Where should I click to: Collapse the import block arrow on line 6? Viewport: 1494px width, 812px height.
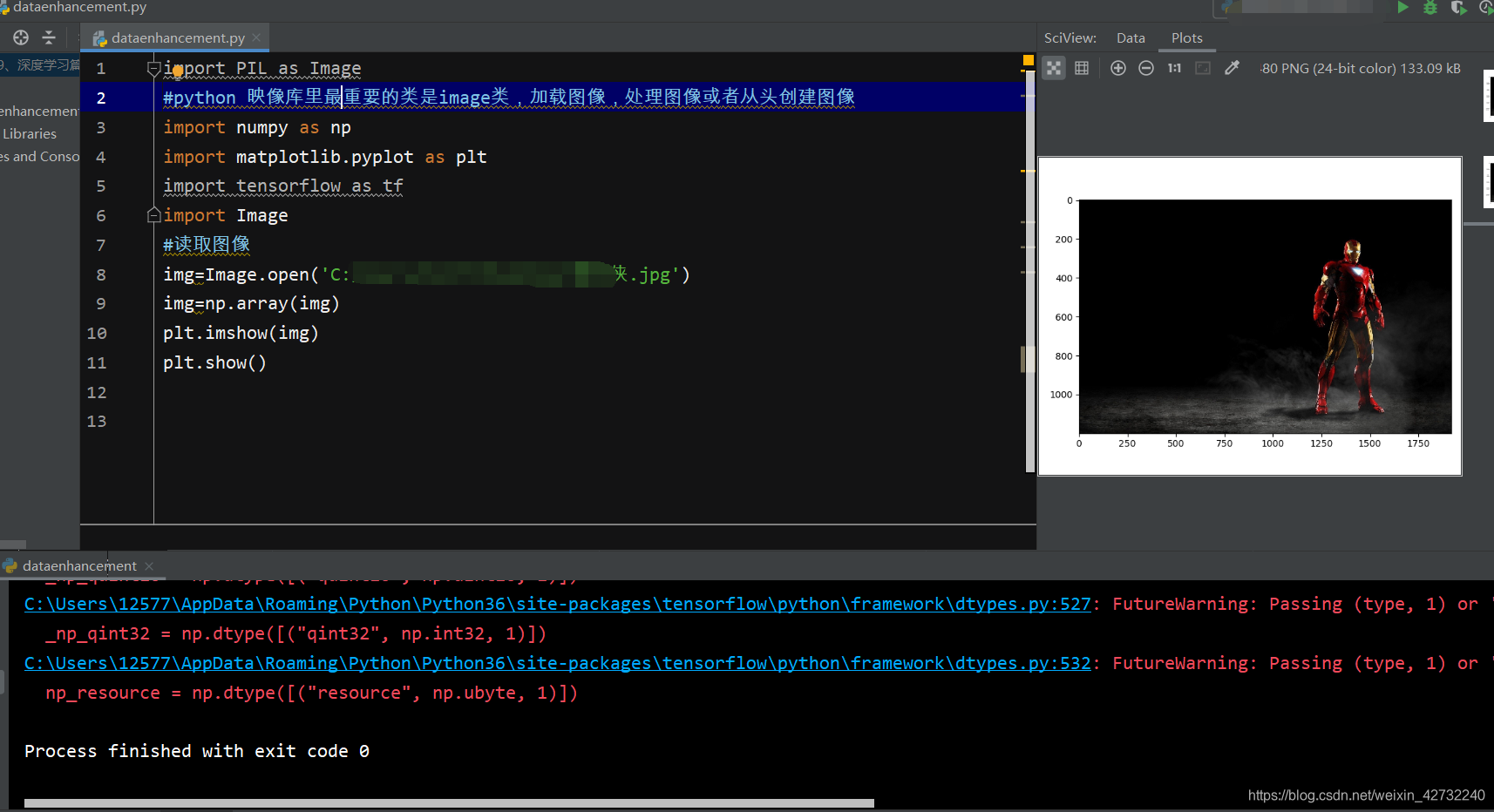pos(153,214)
